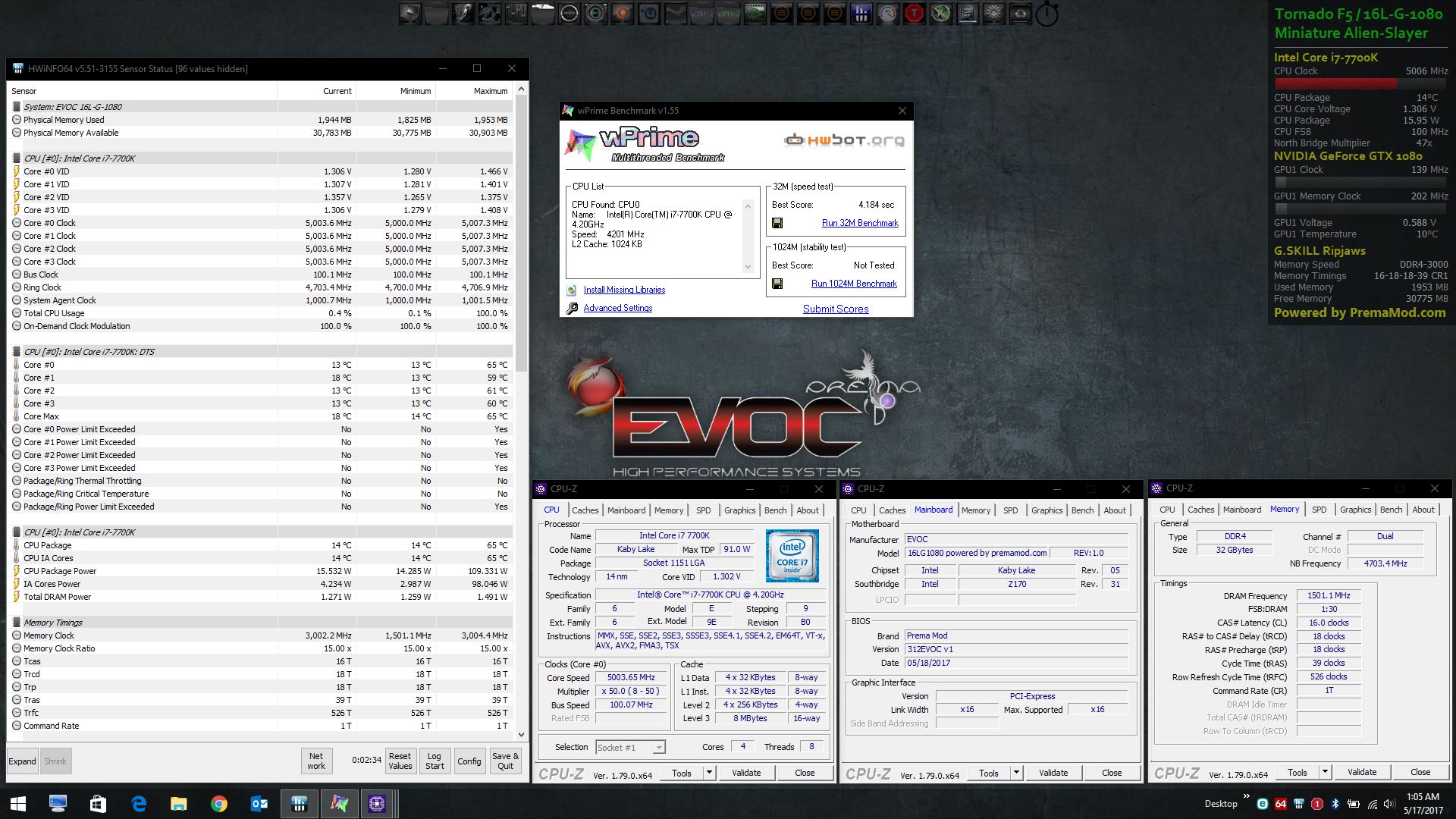Open Chrome from the taskbar
This screenshot has width=1456, height=819.
pyautogui.click(x=218, y=804)
